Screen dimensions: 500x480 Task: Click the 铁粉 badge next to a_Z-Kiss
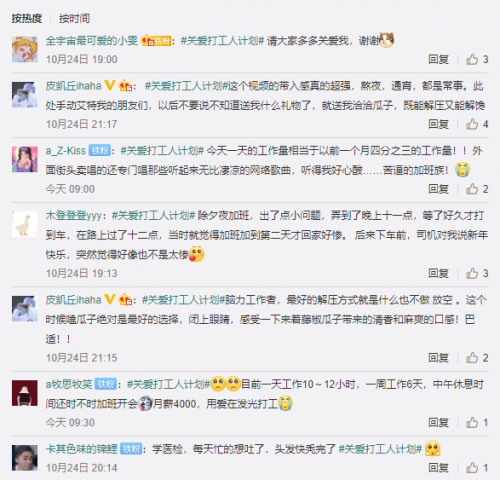pyautogui.click(x=99, y=151)
